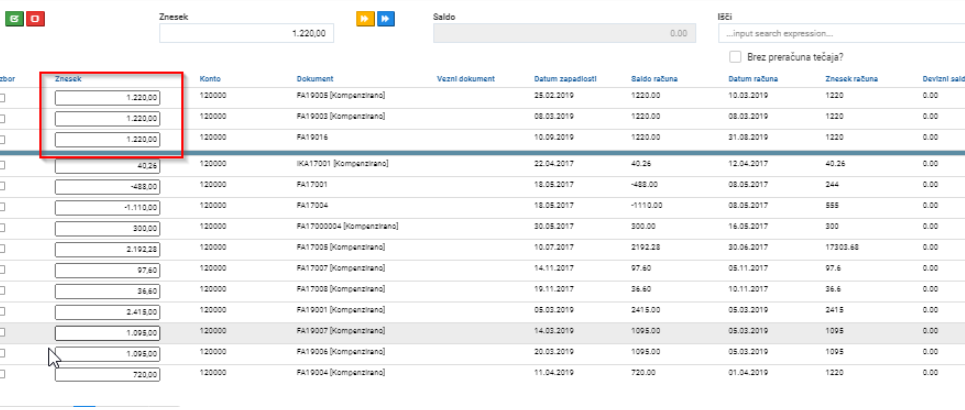Tick the selection checkbox for IKA17001 row

click(2, 165)
